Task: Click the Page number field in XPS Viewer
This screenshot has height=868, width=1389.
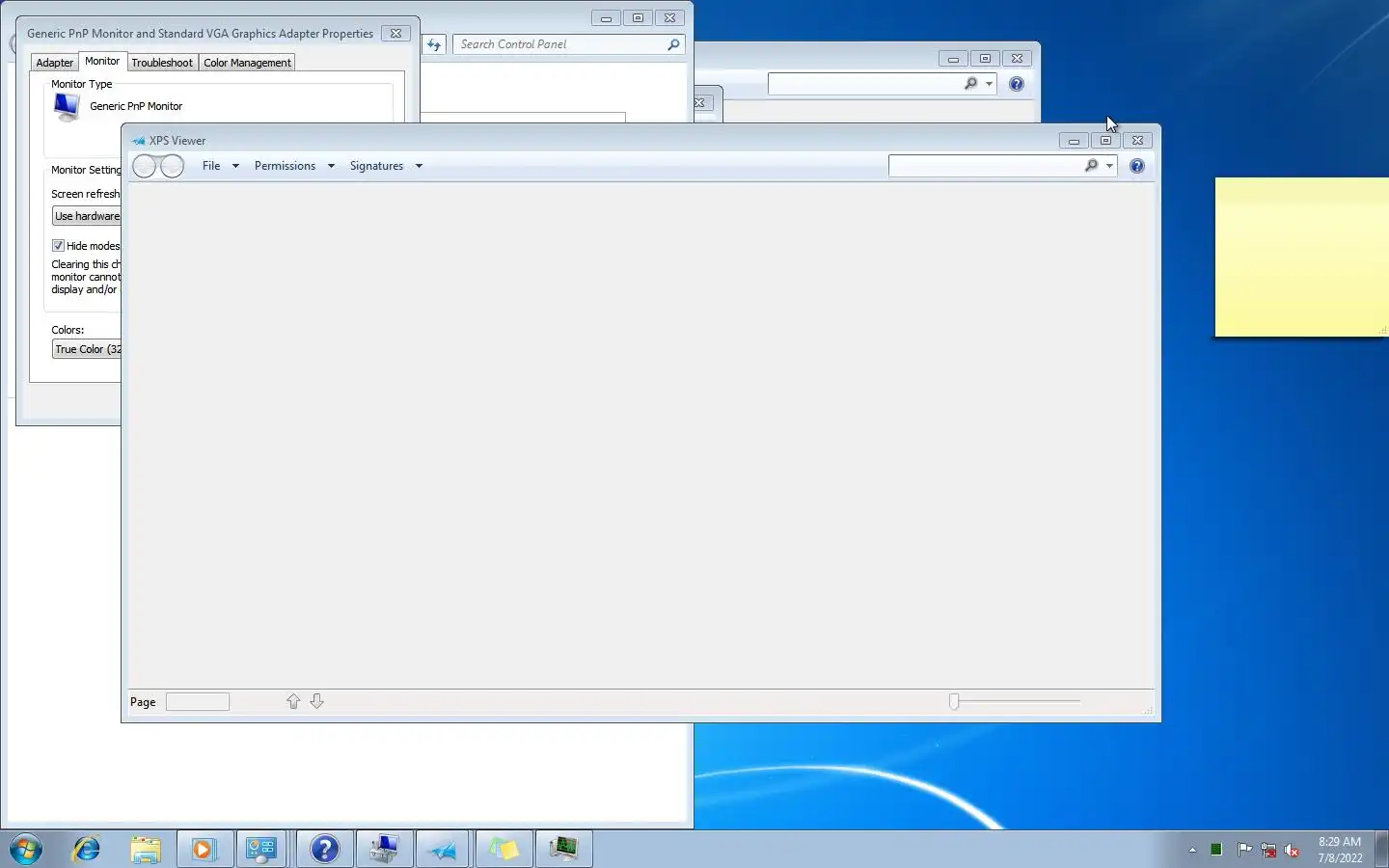Action: tap(198, 702)
